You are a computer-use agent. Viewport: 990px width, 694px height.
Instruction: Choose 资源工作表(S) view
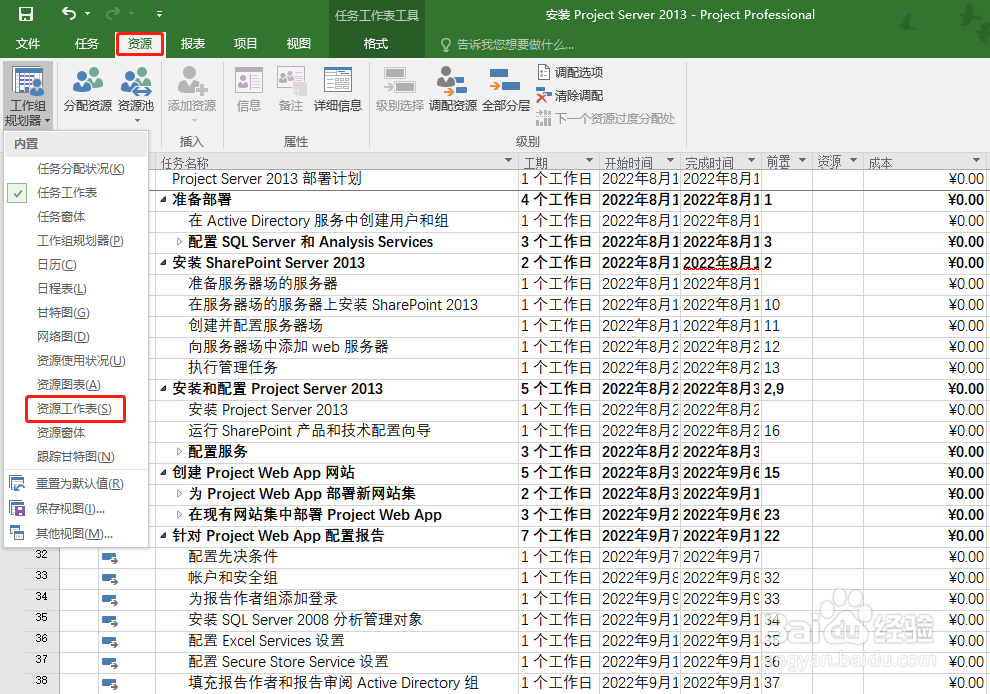[76, 409]
